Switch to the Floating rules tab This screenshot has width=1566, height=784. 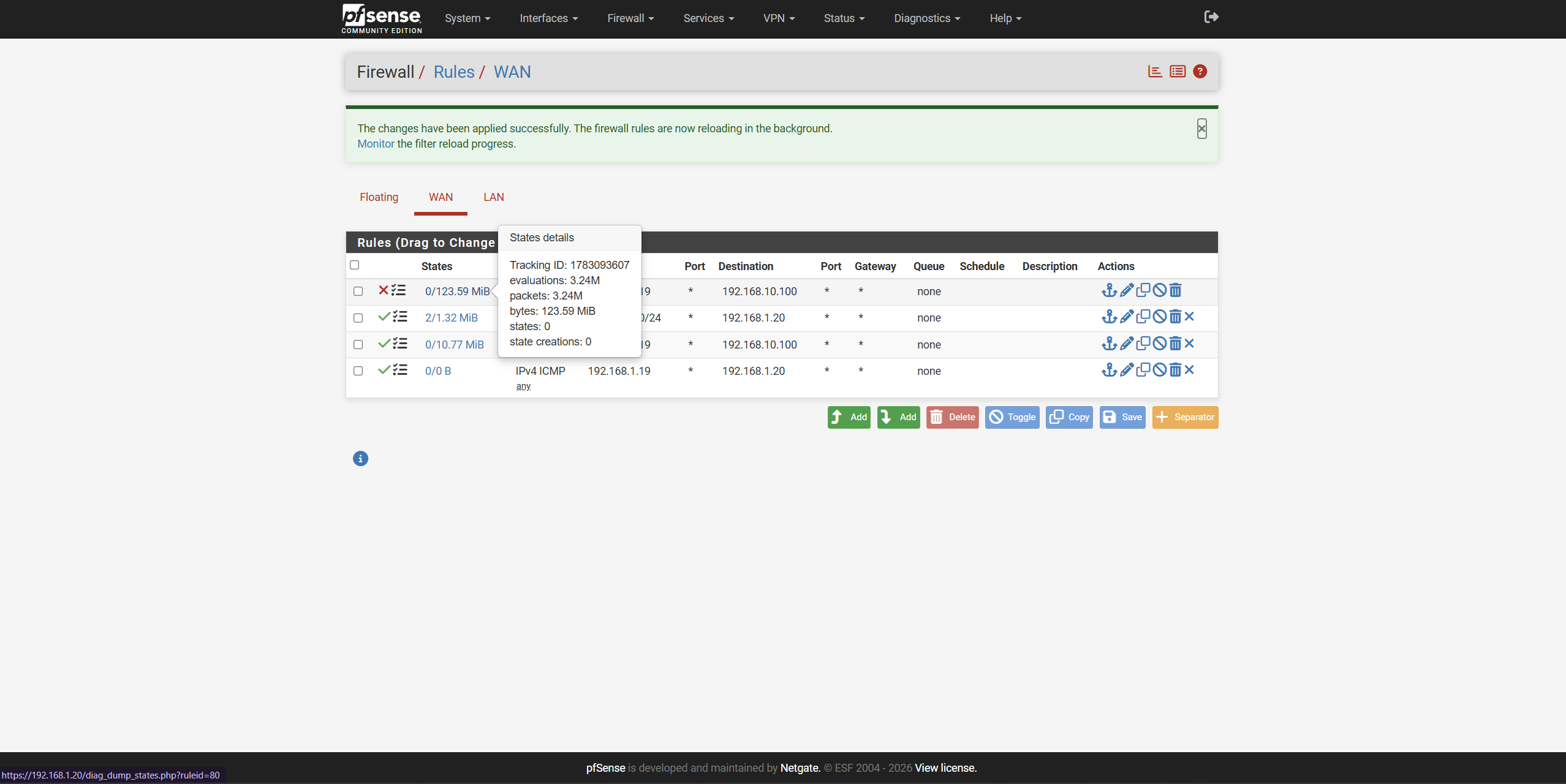pos(379,197)
